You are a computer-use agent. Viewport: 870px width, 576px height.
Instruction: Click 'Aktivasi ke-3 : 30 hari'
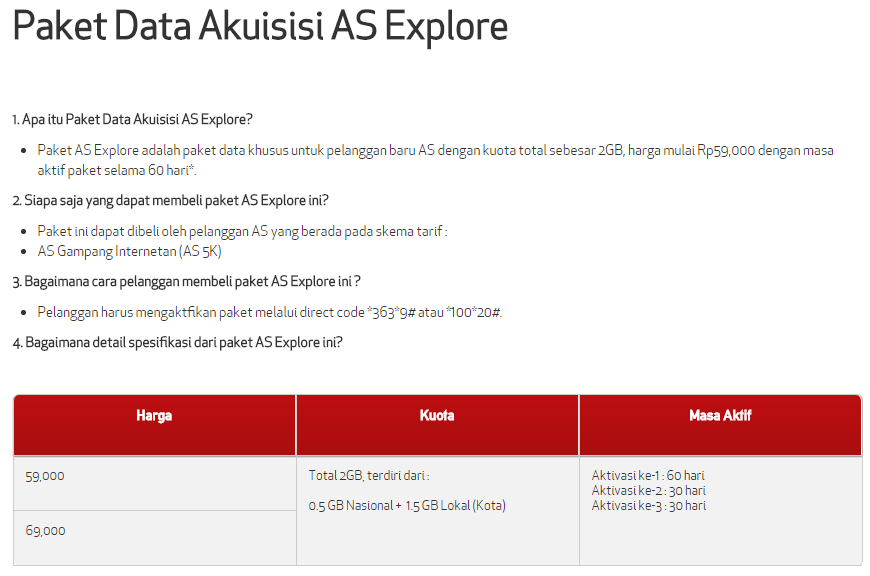(x=649, y=506)
